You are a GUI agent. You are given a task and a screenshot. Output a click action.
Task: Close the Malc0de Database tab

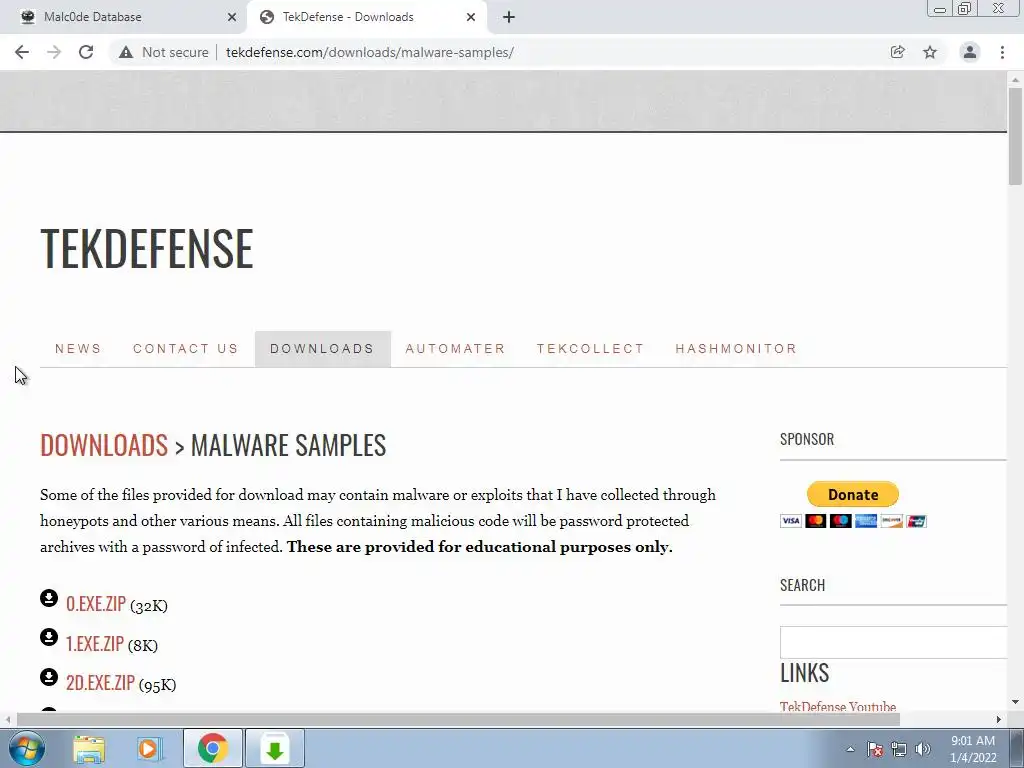coord(232,17)
